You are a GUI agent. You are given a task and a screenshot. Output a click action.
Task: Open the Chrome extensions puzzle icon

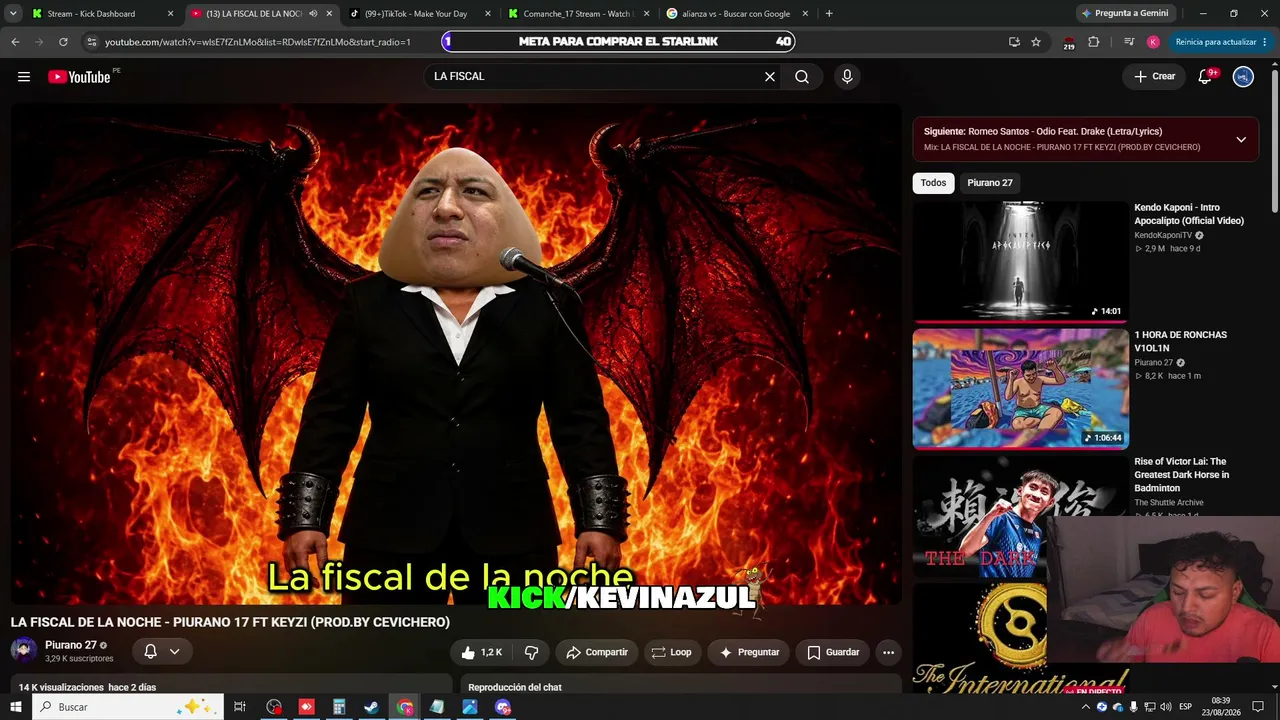pyautogui.click(x=1093, y=42)
